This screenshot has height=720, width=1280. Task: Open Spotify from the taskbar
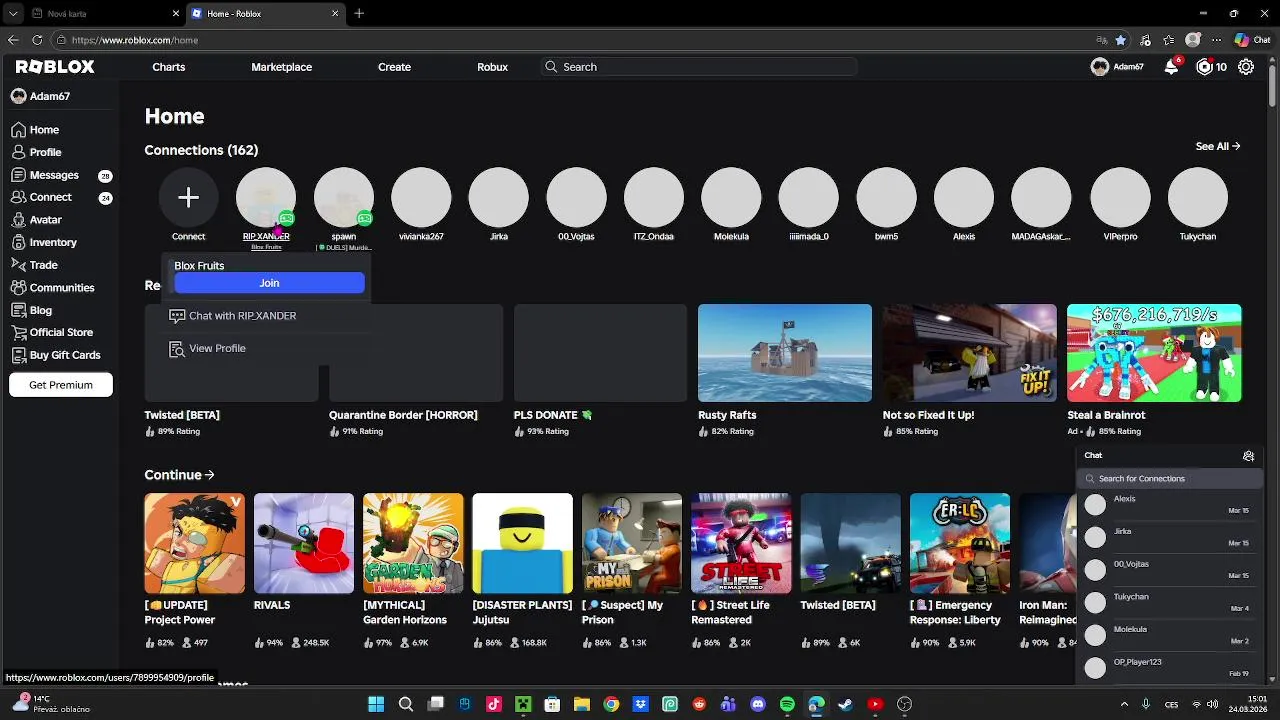[x=787, y=704]
